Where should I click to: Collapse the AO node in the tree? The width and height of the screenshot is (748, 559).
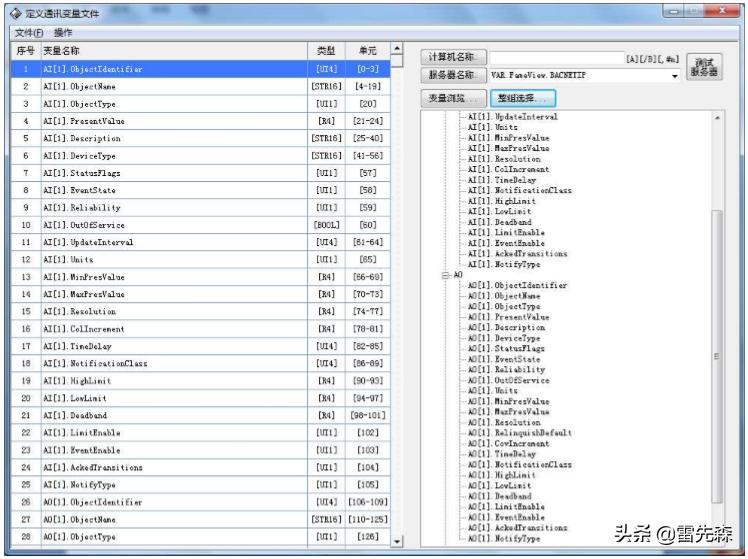[x=446, y=275]
